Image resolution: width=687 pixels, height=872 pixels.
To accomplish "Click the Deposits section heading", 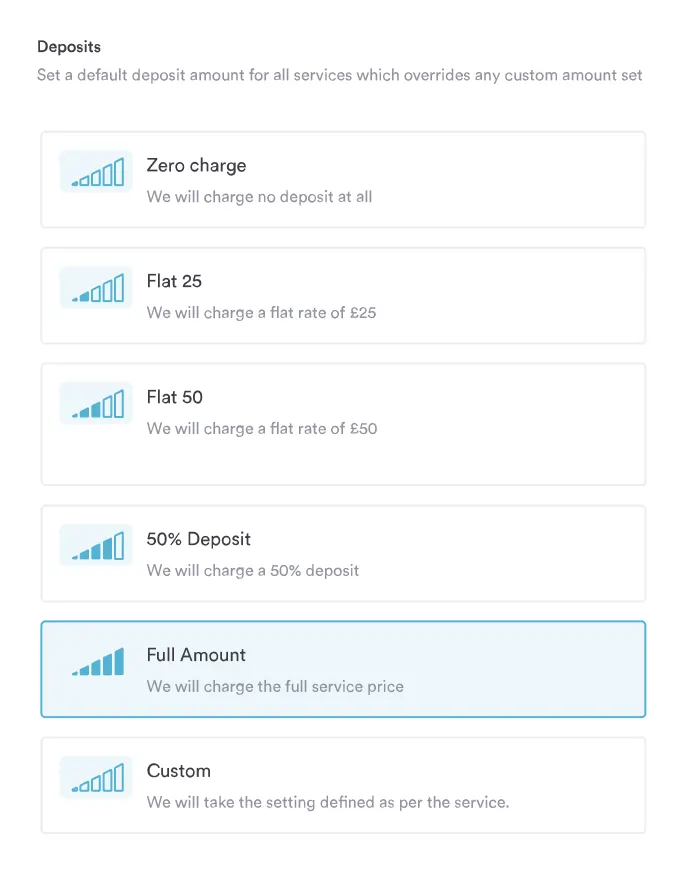I will (x=69, y=46).
